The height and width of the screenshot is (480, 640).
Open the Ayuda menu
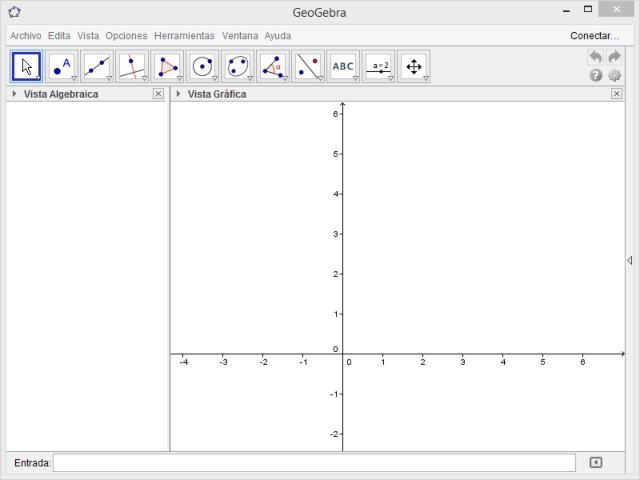pos(278,36)
